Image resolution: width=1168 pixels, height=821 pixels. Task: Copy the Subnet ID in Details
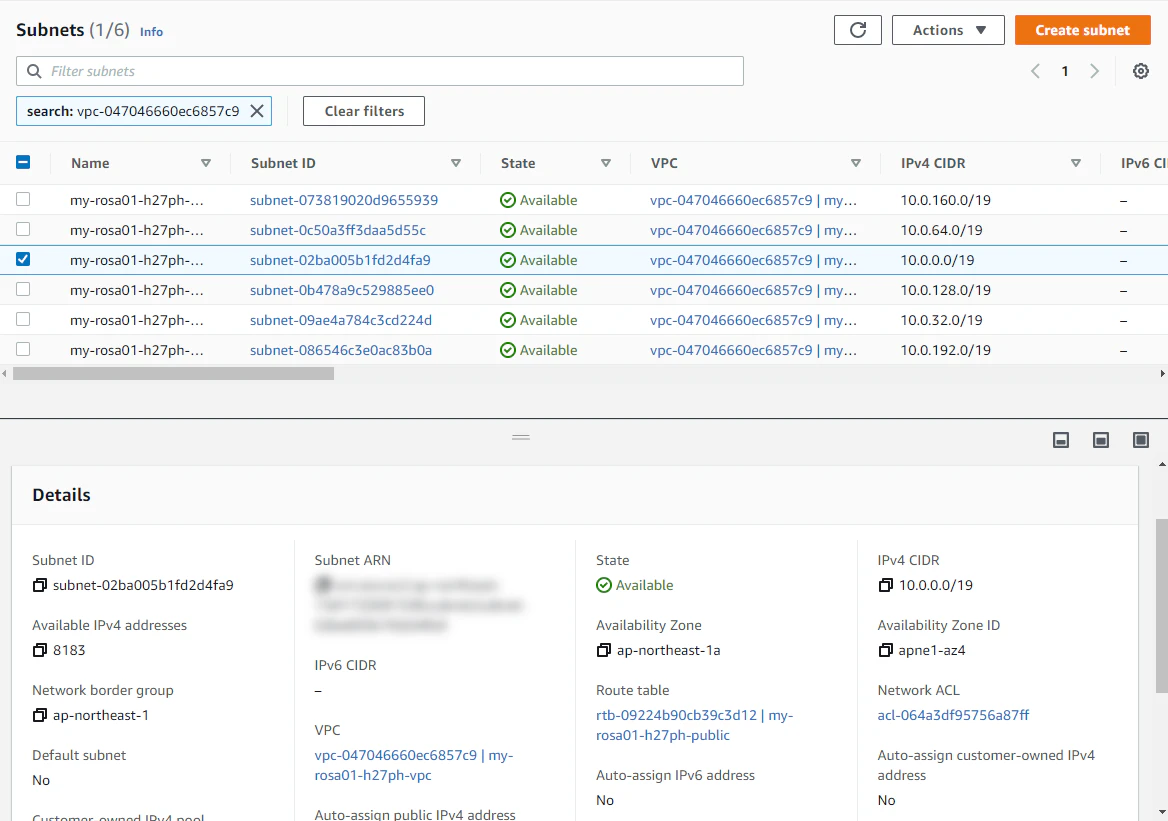[x=39, y=586]
